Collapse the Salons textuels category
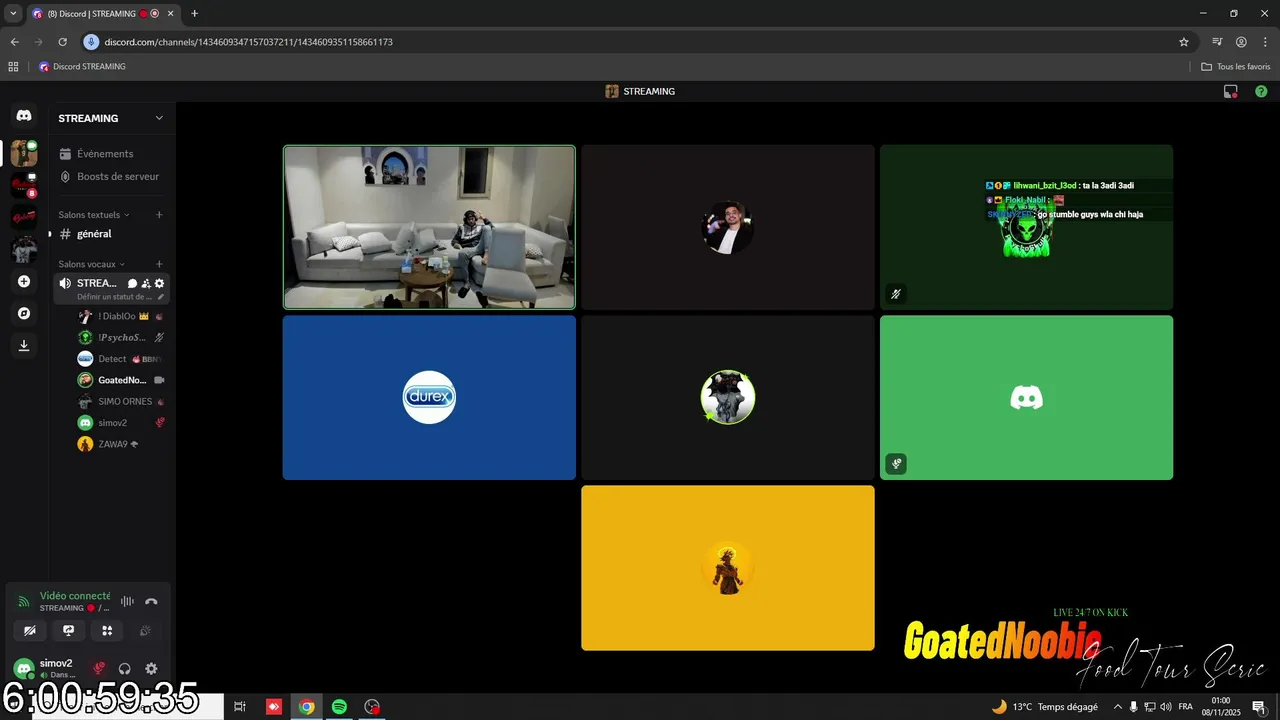 (x=94, y=215)
